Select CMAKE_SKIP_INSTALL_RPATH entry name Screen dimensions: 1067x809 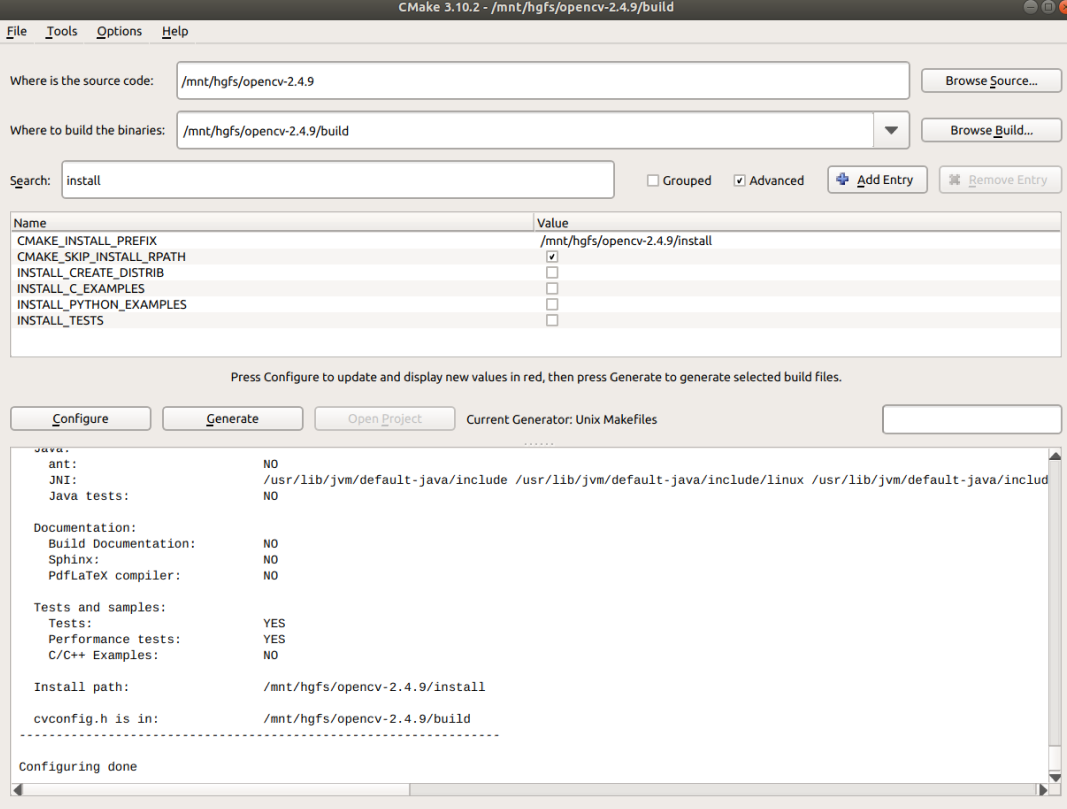(x=101, y=257)
